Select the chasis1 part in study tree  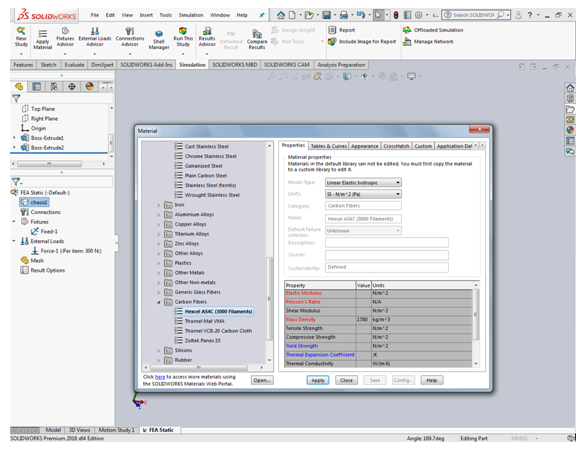pos(34,202)
